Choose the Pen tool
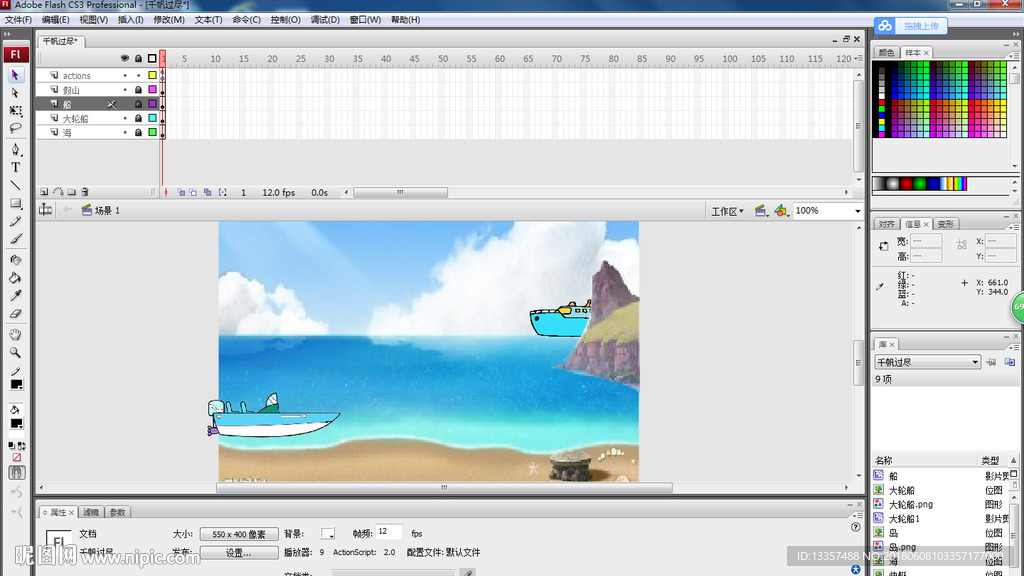The width and height of the screenshot is (1024, 576). tap(15, 149)
